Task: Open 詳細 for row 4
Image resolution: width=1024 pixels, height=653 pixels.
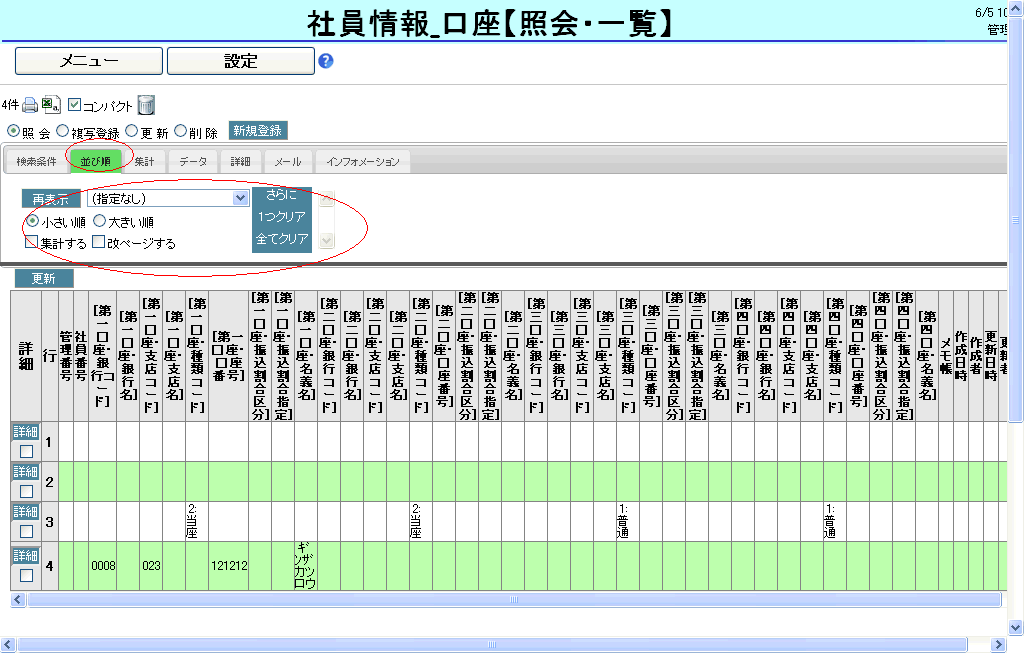Action: (25, 552)
